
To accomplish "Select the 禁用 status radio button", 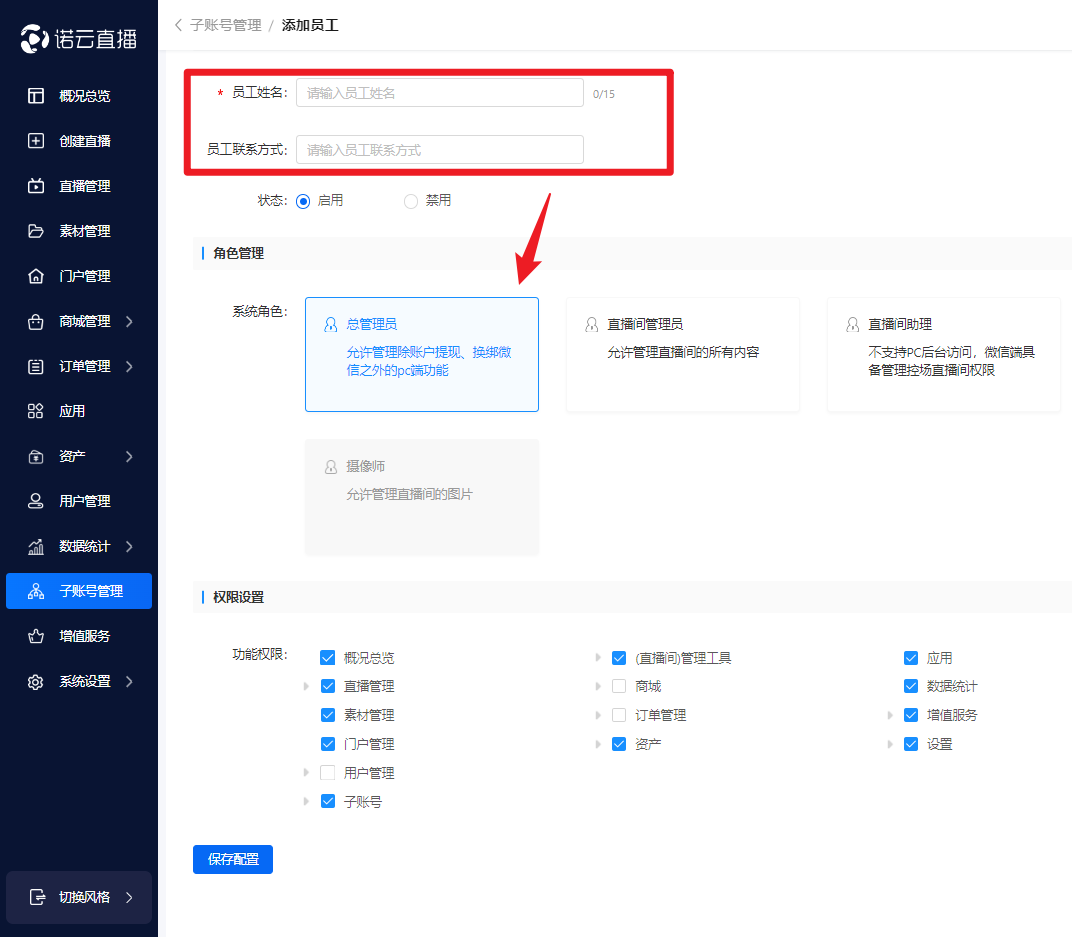I will click(411, 201).
